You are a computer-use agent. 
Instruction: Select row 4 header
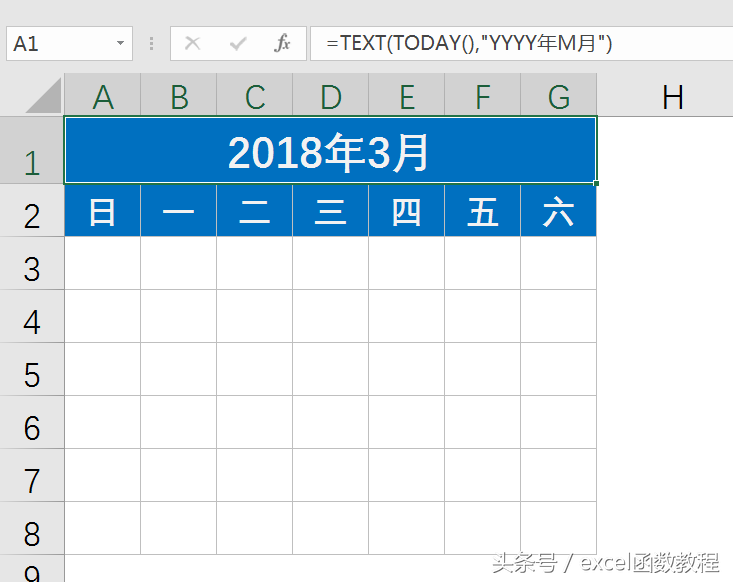coord(32,316)
